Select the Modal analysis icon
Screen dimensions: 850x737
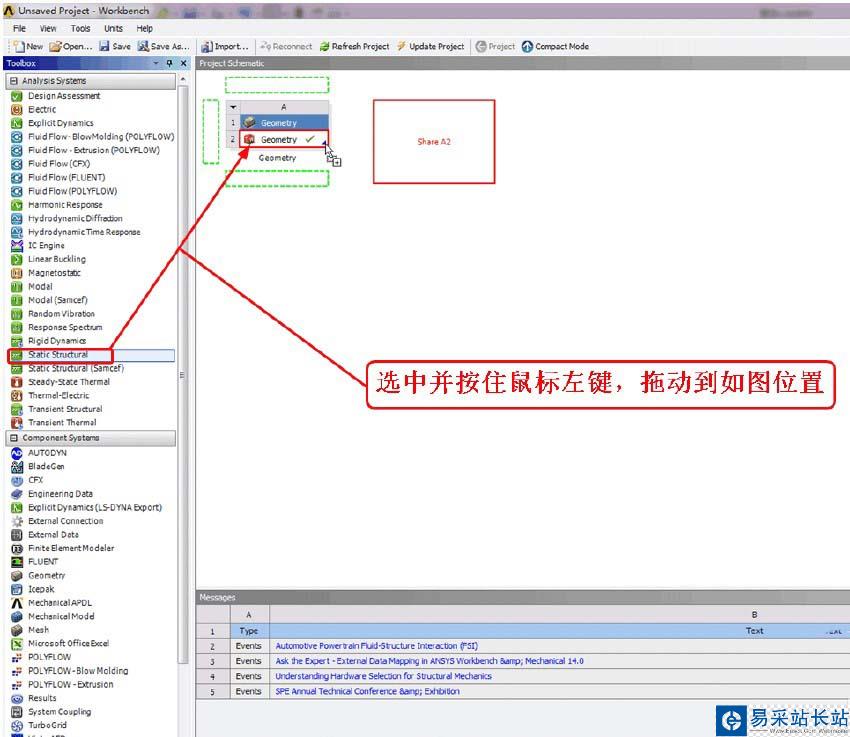(x=17, y=286)
